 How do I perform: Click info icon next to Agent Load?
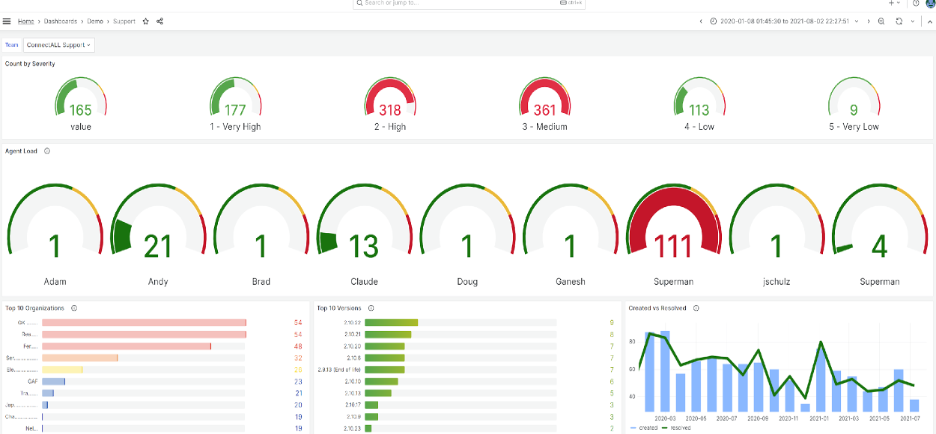(48, 151)
